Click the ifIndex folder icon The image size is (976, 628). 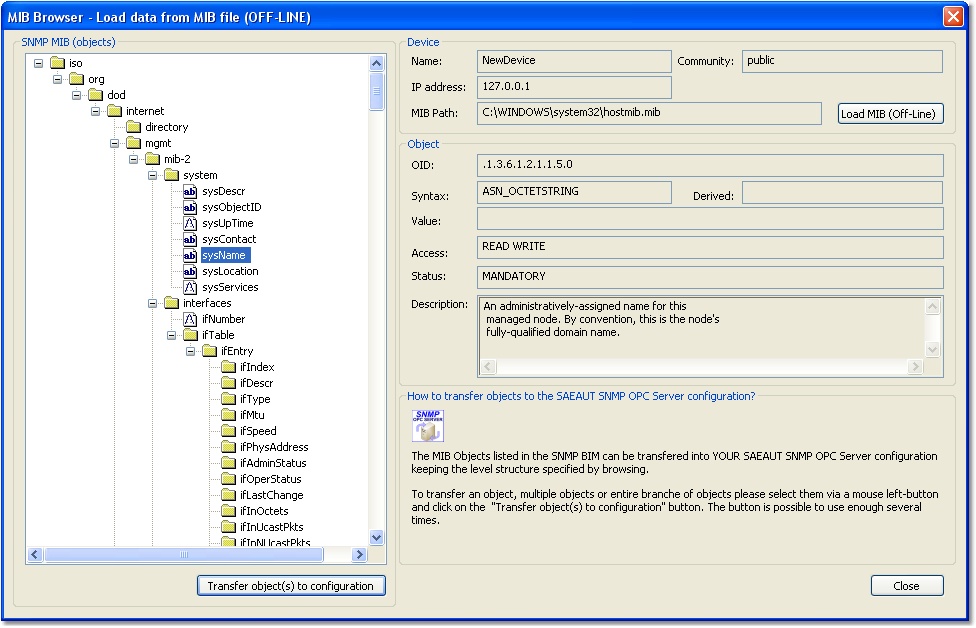click(229, 367)
